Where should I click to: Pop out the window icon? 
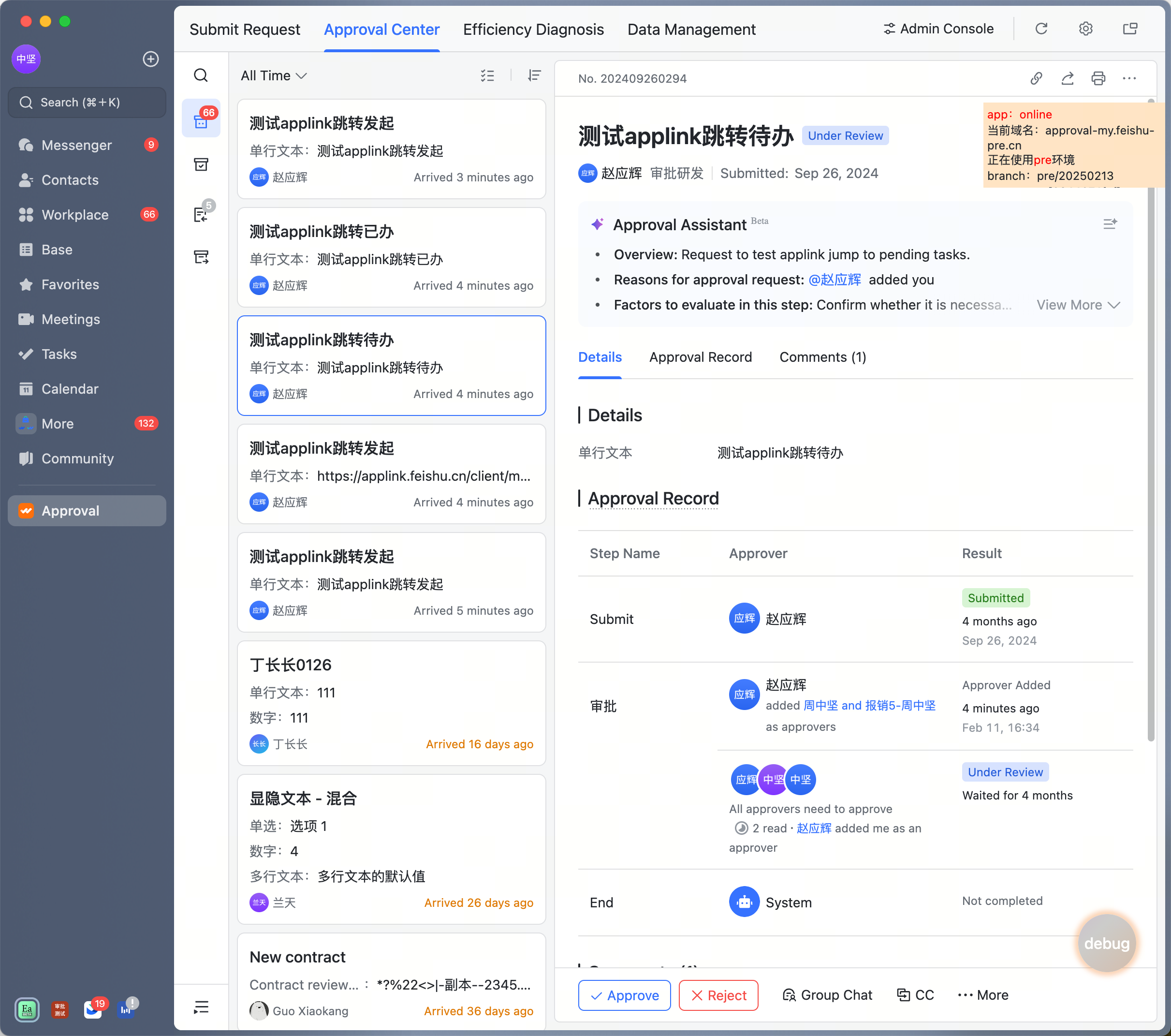[1130, 29]
